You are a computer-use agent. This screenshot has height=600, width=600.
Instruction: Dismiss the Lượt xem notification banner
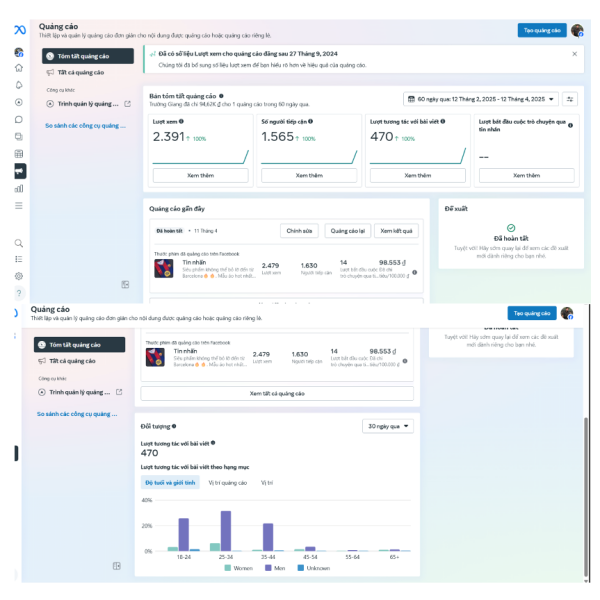(574, 54)
